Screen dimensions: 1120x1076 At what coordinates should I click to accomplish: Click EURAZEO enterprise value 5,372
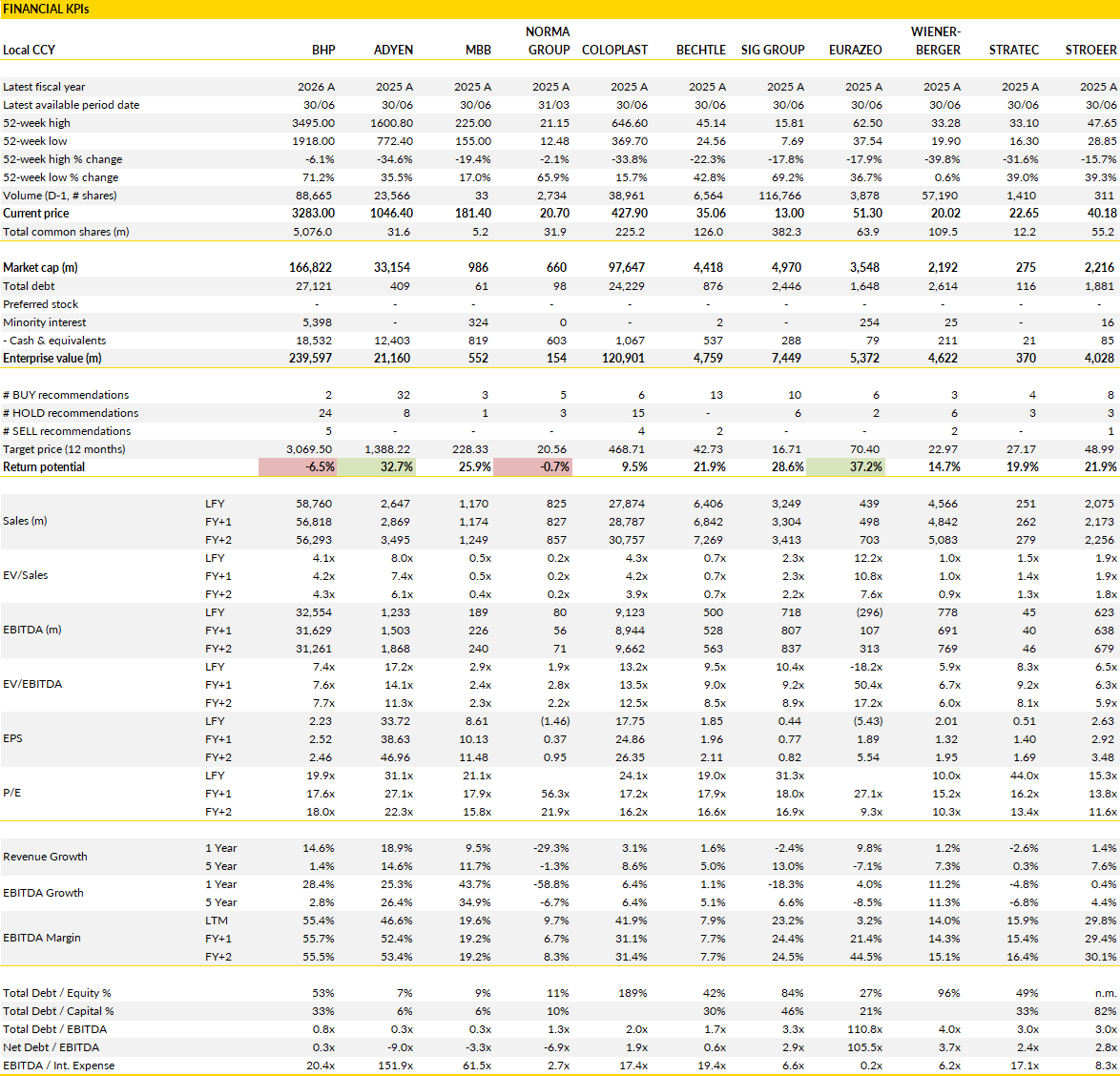pyautogui.click(x=864, y=358)
